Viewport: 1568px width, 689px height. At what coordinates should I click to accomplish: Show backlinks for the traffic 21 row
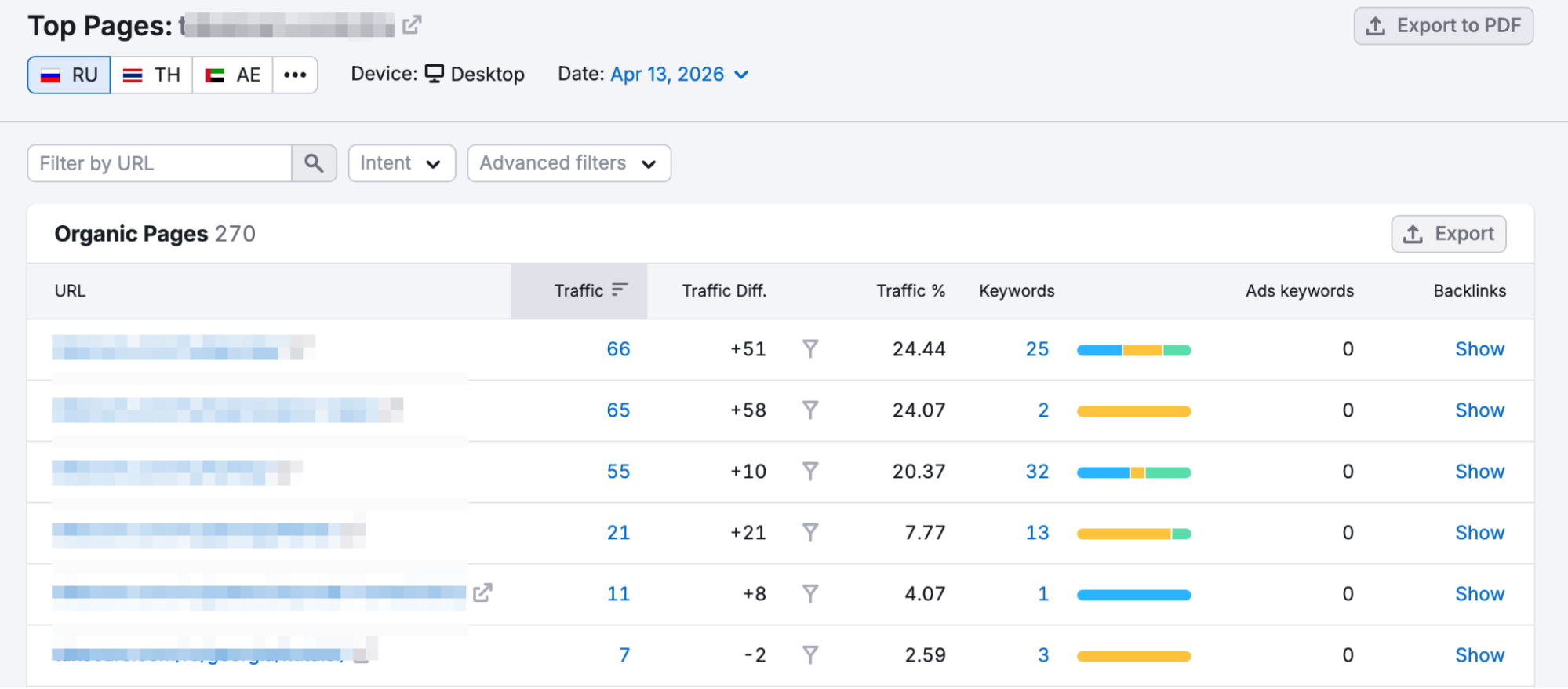click(1480, 533)
